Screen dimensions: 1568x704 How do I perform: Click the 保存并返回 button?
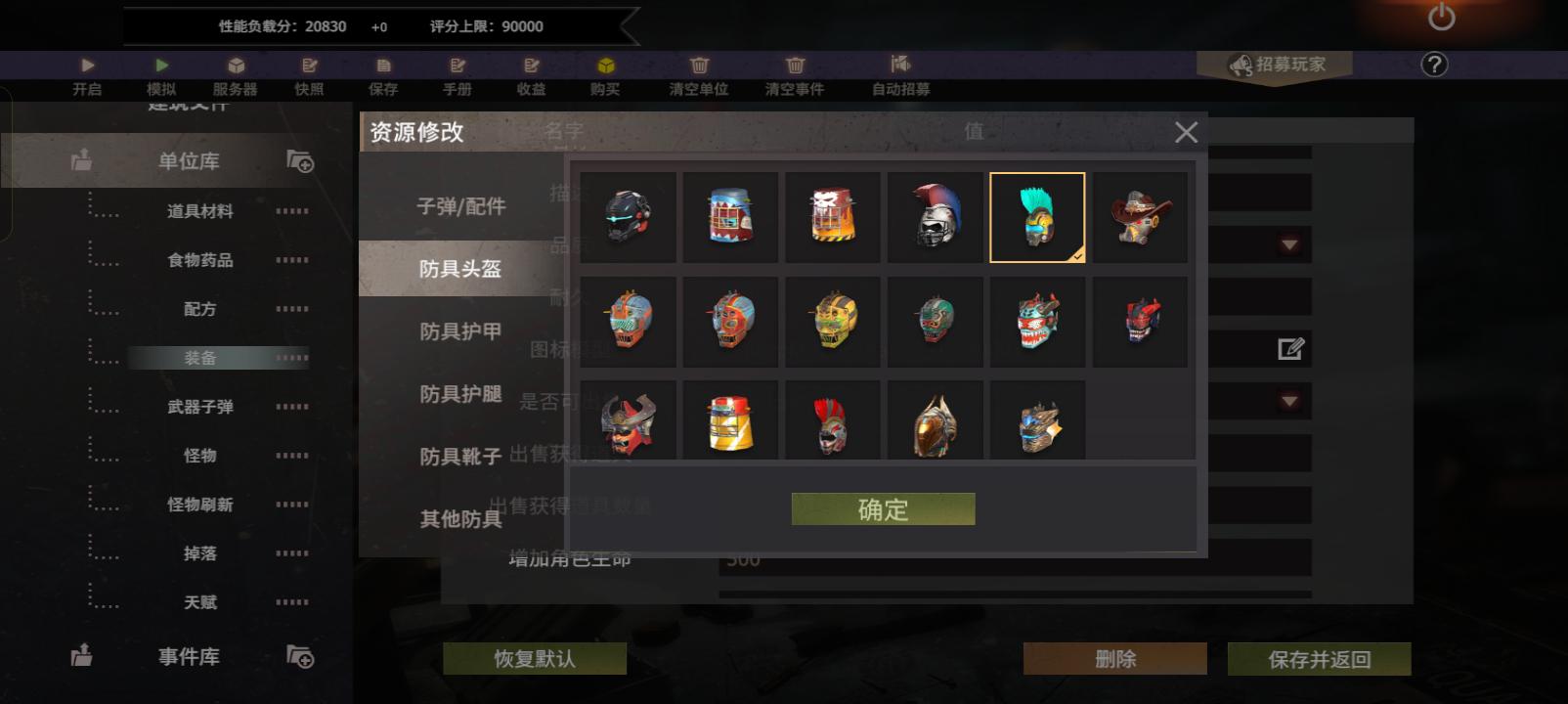[x=1319, y=659]
